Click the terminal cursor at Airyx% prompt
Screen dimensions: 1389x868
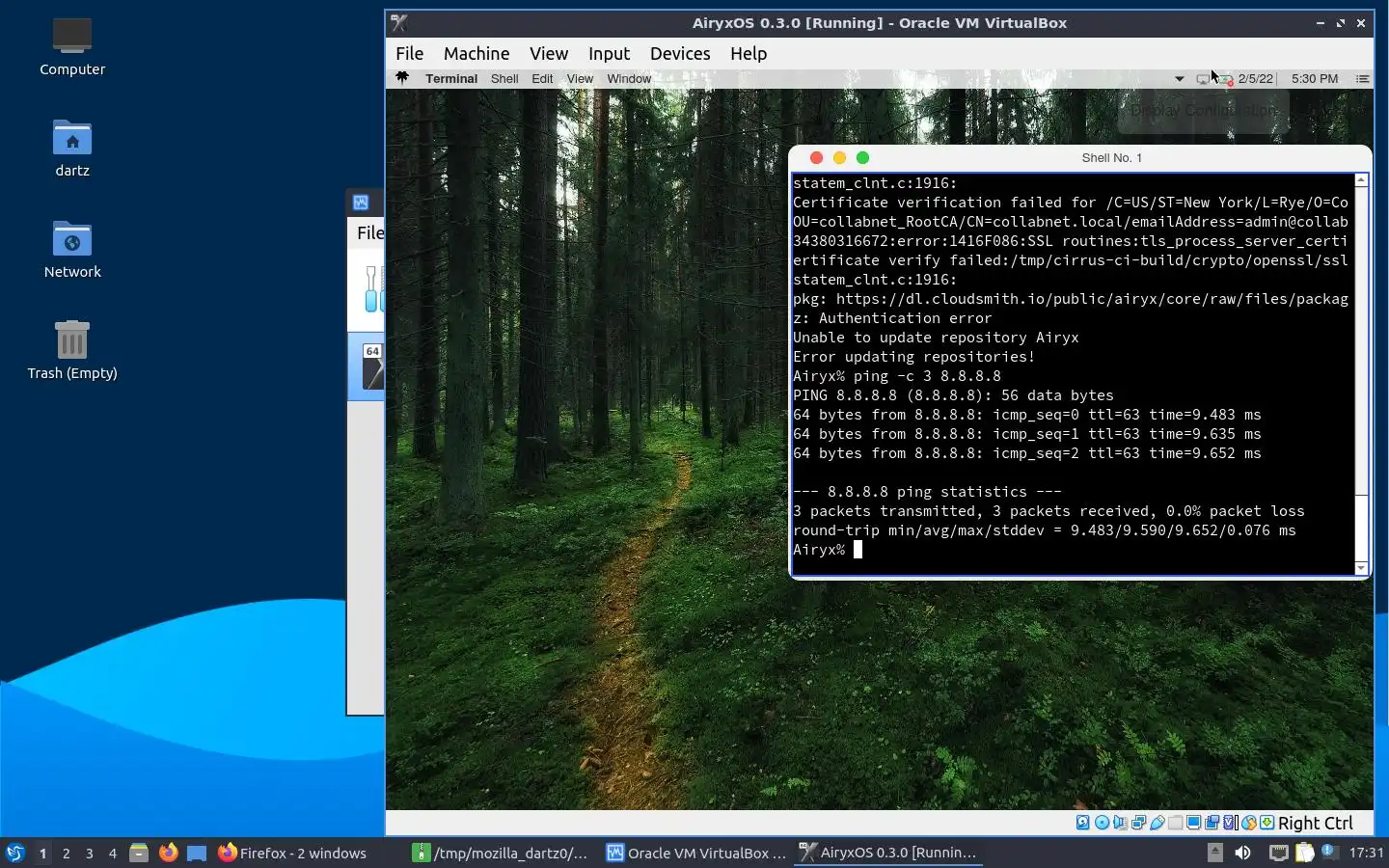pyautogui.click(x=858, y=550)
